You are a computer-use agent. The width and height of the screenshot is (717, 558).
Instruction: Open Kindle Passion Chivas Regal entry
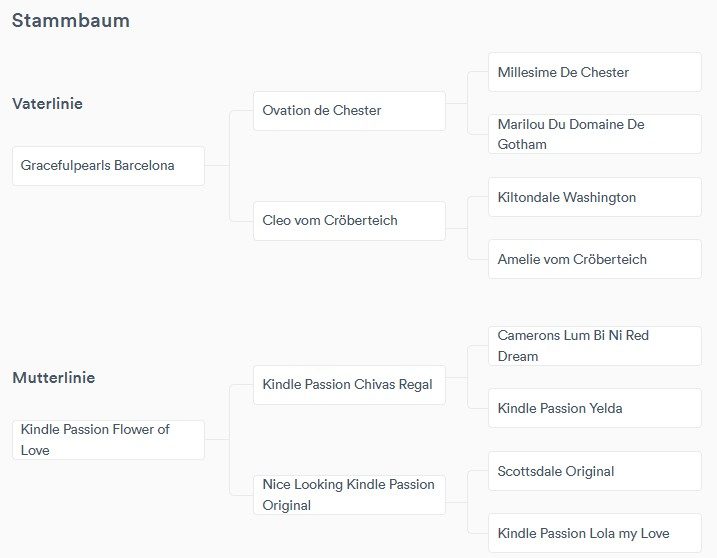coord(348,385)
